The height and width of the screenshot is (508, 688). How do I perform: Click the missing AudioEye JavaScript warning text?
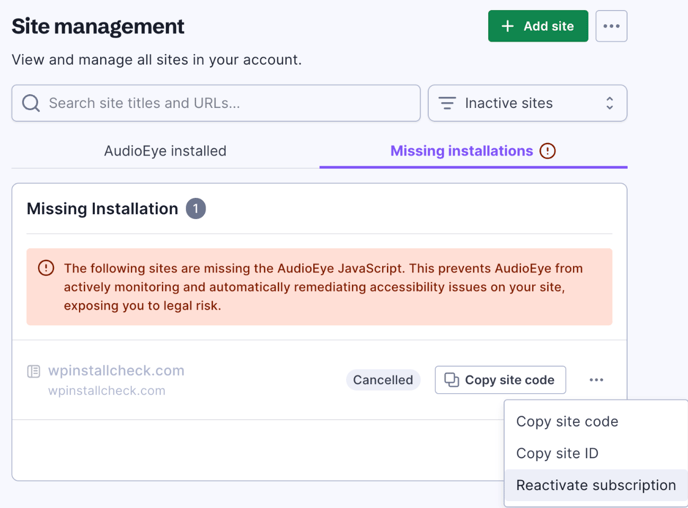(323, 287)
